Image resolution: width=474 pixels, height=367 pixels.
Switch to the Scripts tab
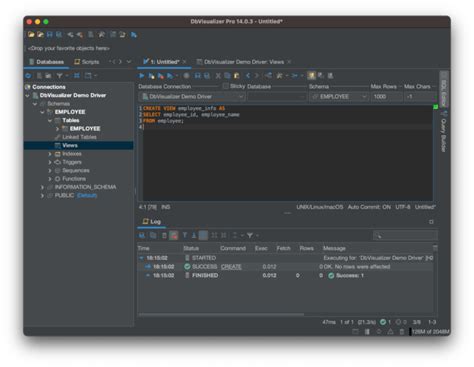pos(87,62)
